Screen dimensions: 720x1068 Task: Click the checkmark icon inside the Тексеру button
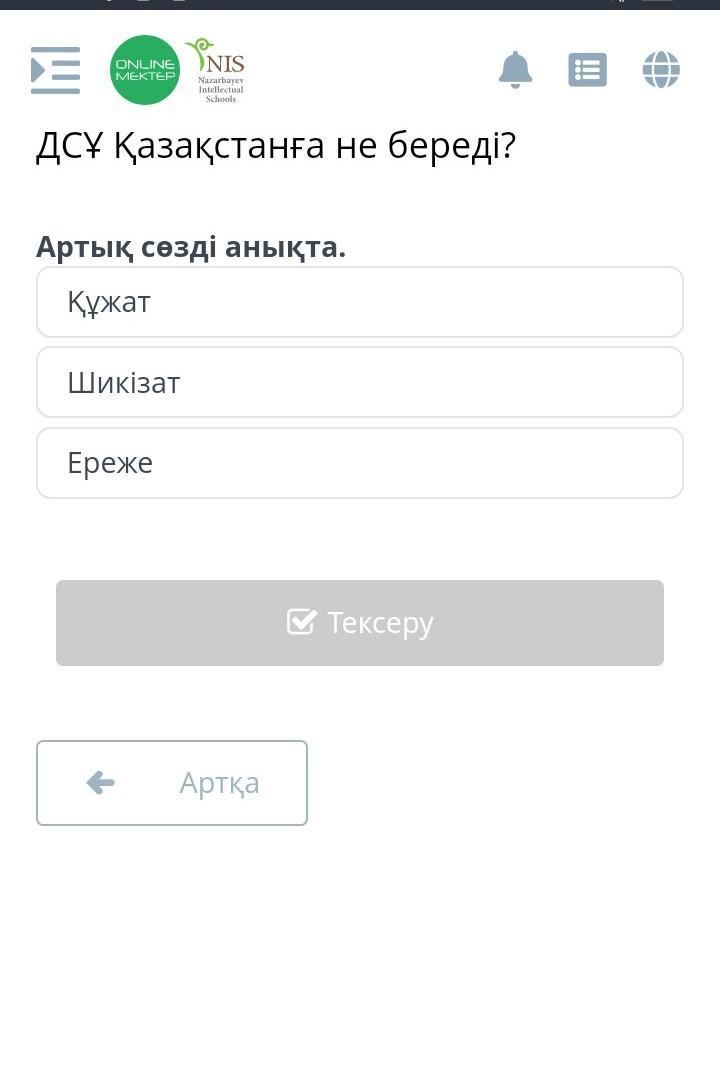tap(301, 622)
